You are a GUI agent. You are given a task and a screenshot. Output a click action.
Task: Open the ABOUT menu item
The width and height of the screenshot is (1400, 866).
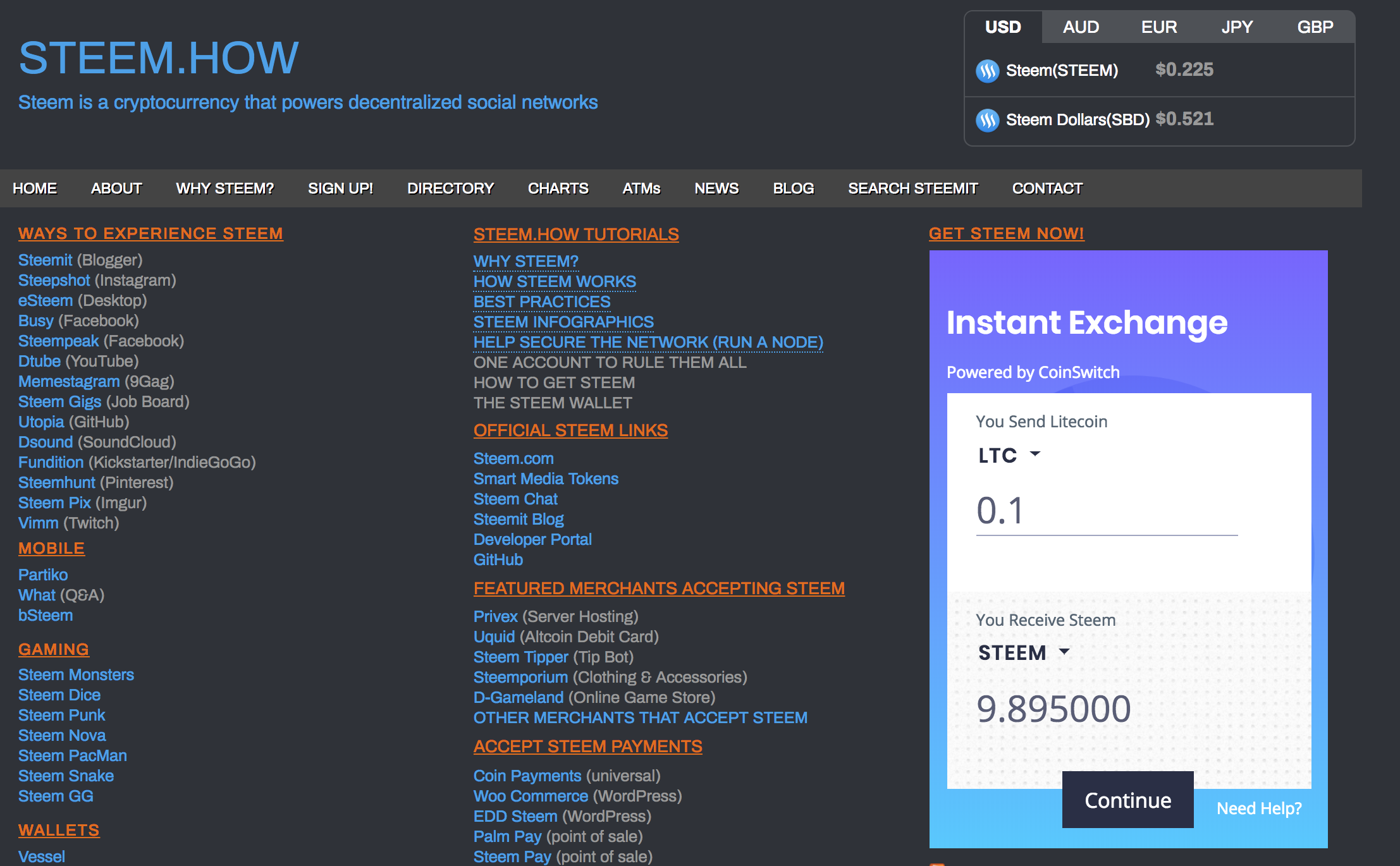click(116, 188)
